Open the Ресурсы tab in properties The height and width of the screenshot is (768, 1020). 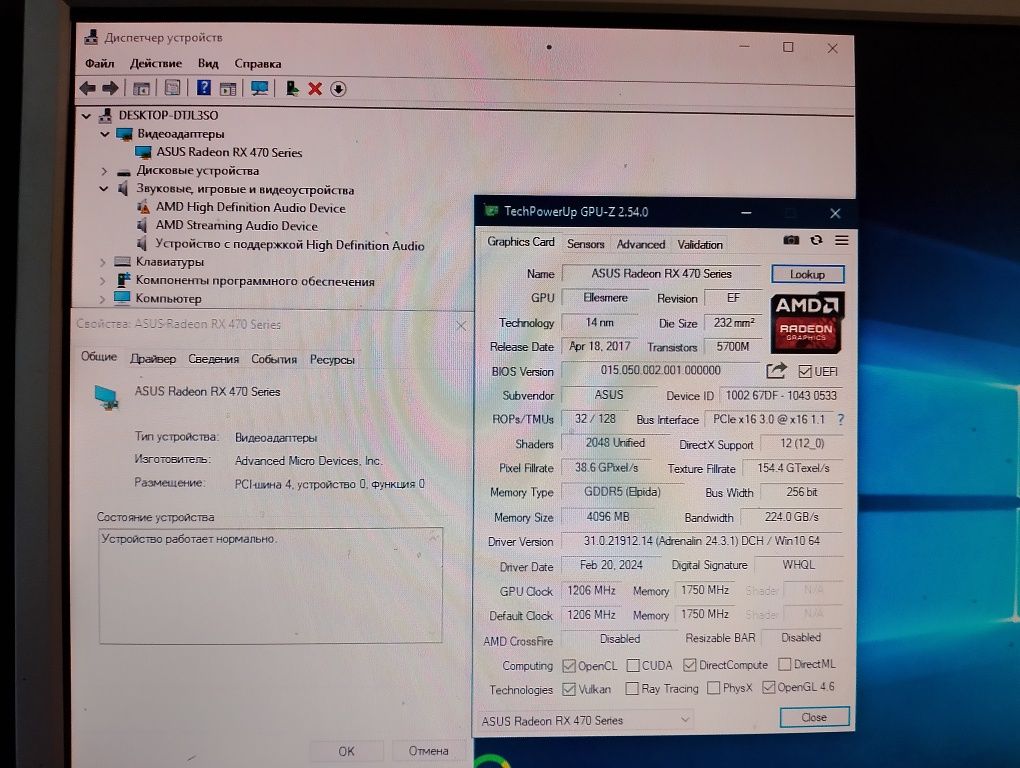(x=332, y=359)
